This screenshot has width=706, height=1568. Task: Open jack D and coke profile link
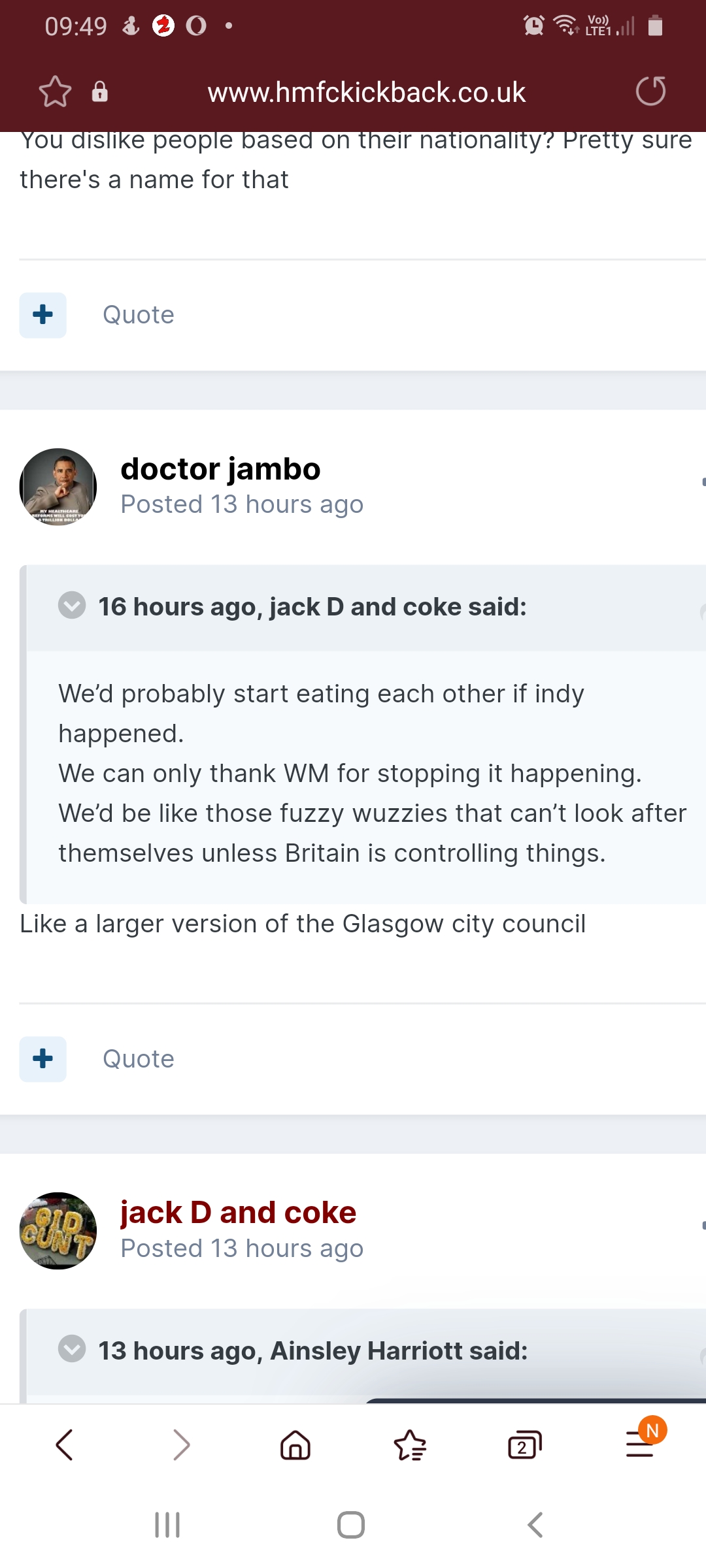(239, 1213)
